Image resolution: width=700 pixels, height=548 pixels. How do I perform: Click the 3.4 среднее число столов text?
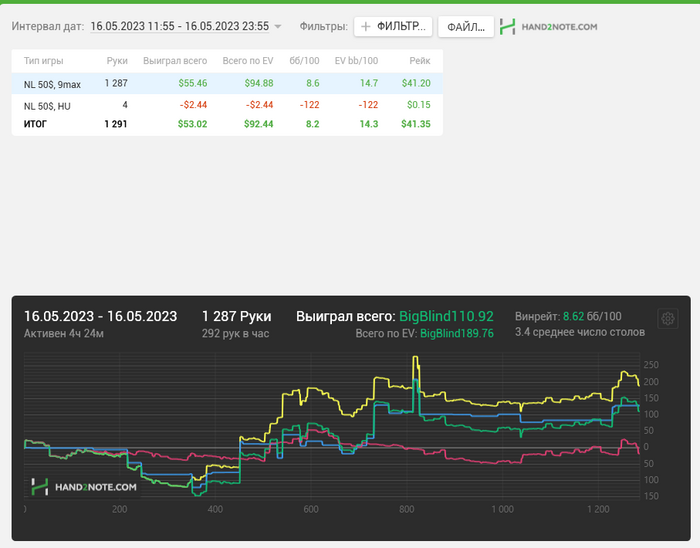point(580,332)
